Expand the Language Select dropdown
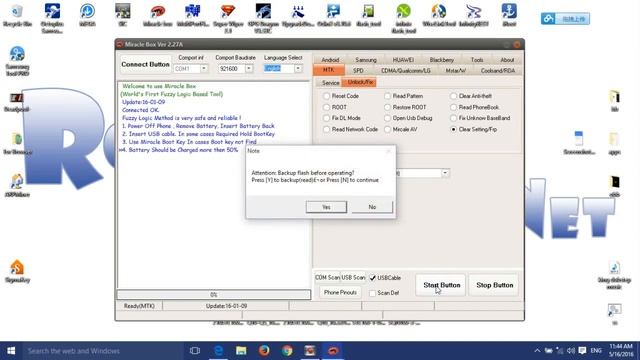The height and width of the screenshot is (360, 640). tap(298, 69)
